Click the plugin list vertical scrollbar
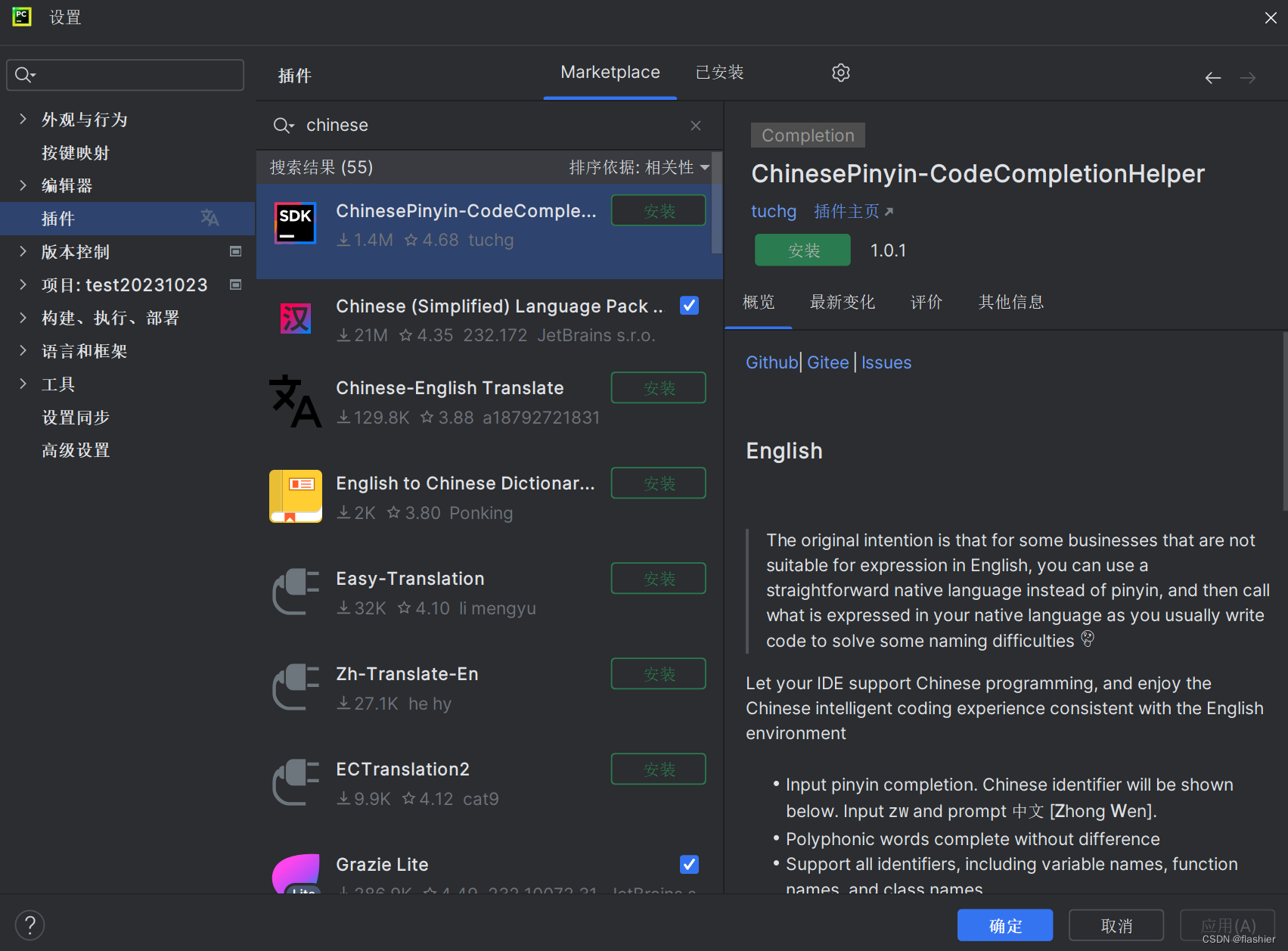The width and height of the screenshot is (1288, 951). (x=717, y=204)
